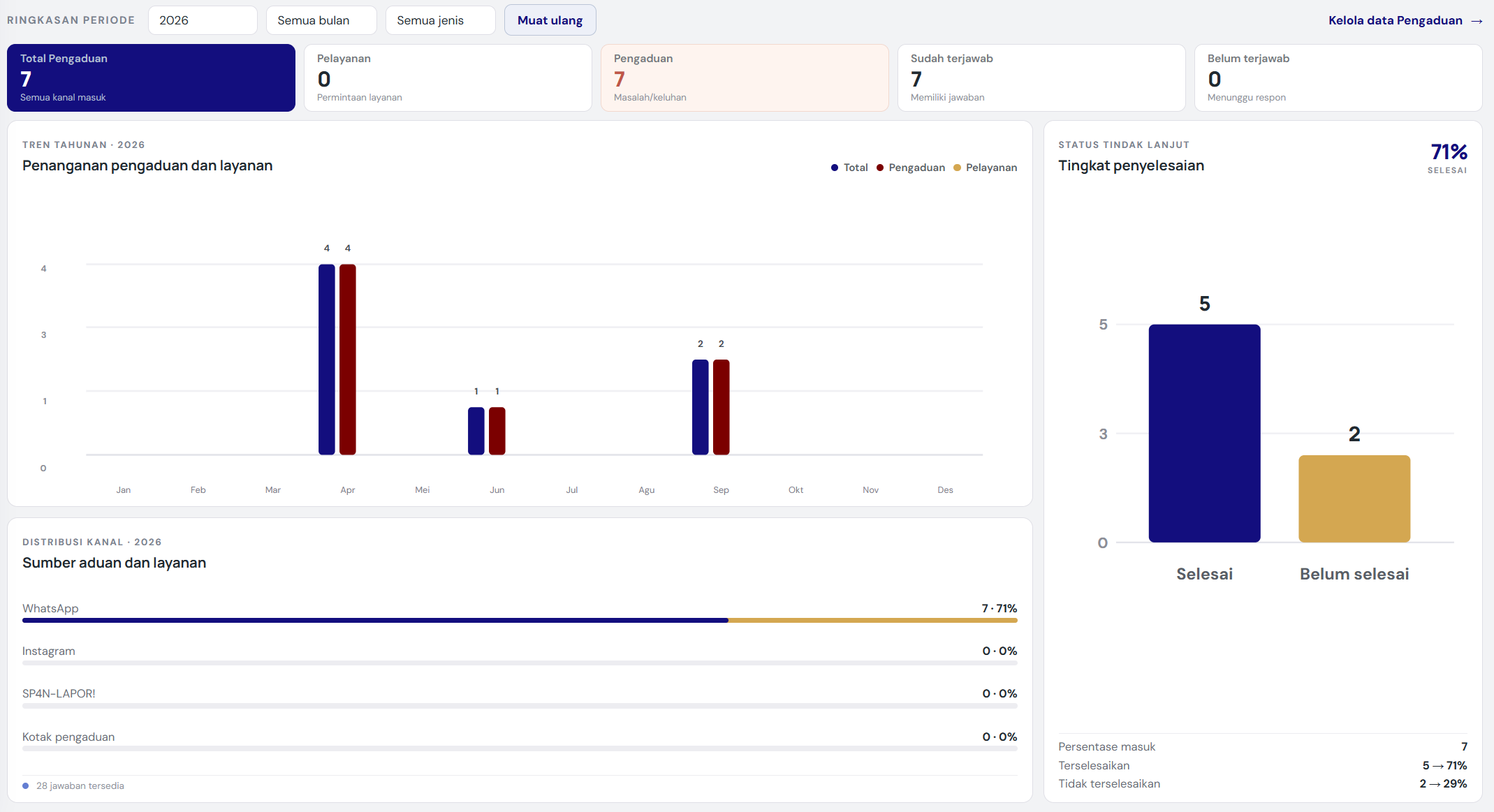This screenshot has height=812, width=1494.
Task: Click the 71% SELESAI indicator
Action: [x=1449, y=158]
